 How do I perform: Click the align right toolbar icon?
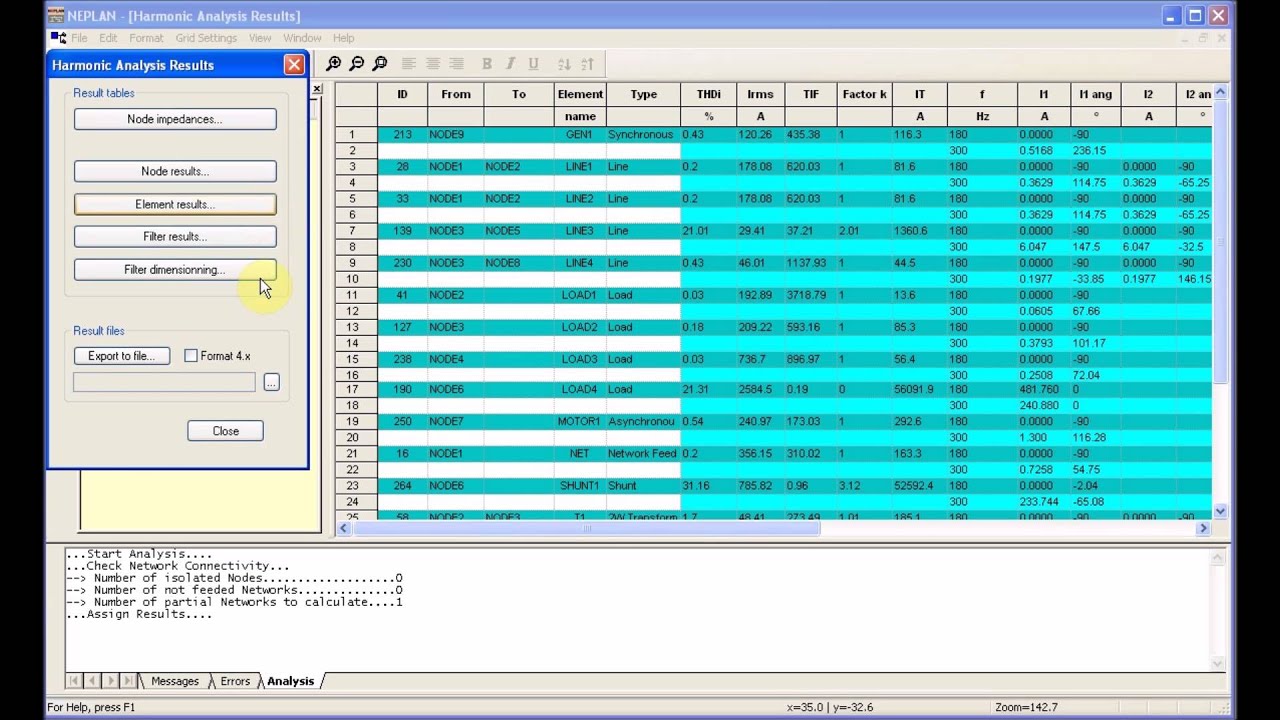click(457, 64)
